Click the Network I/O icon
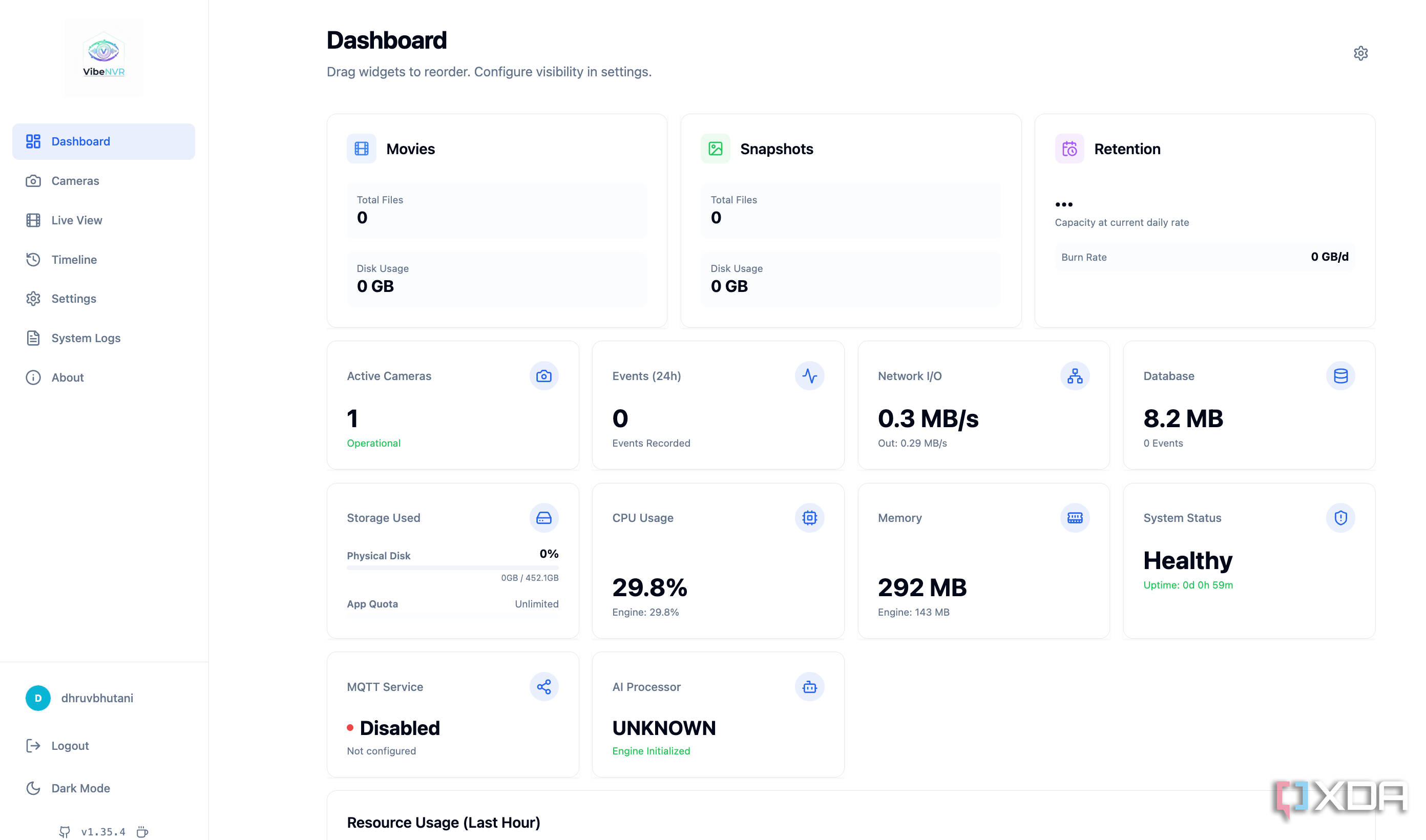 pyautogui.click(x=1075, y=376)
